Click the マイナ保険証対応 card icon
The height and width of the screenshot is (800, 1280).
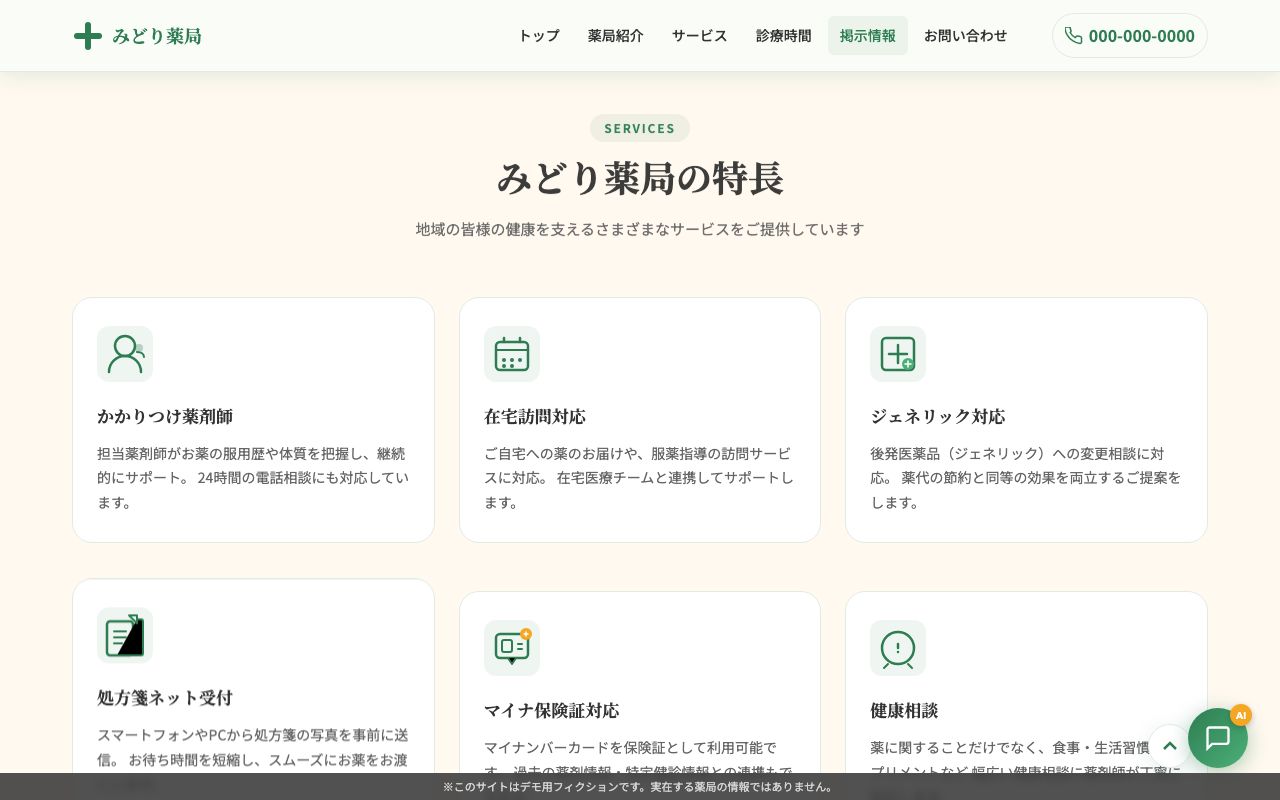pos(512,648)
